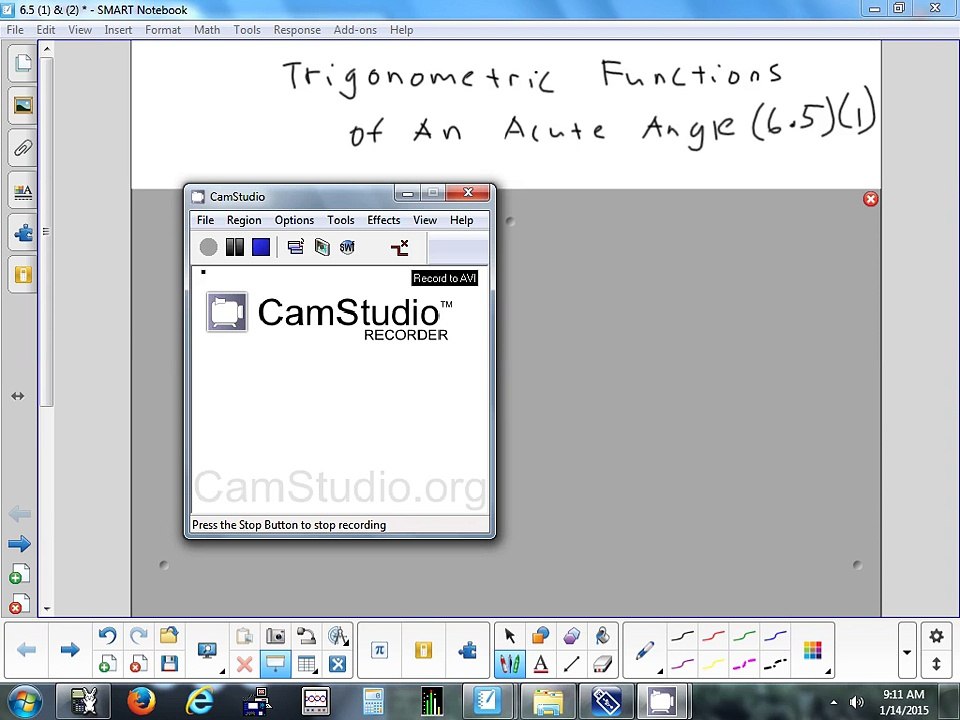Select the Lines tool

coord(571,664)
